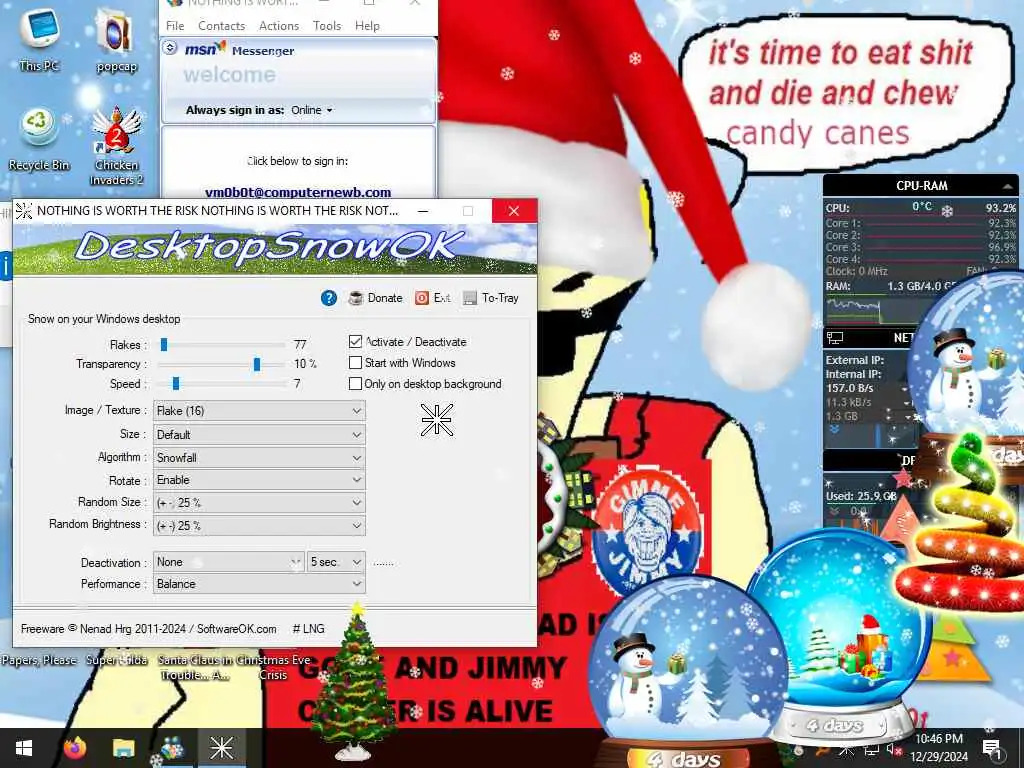1024x768 pixels.
Task: Open the Algorithm dropdown set to Snowfall
Action: pyautogui.click(x=259, y=458)
